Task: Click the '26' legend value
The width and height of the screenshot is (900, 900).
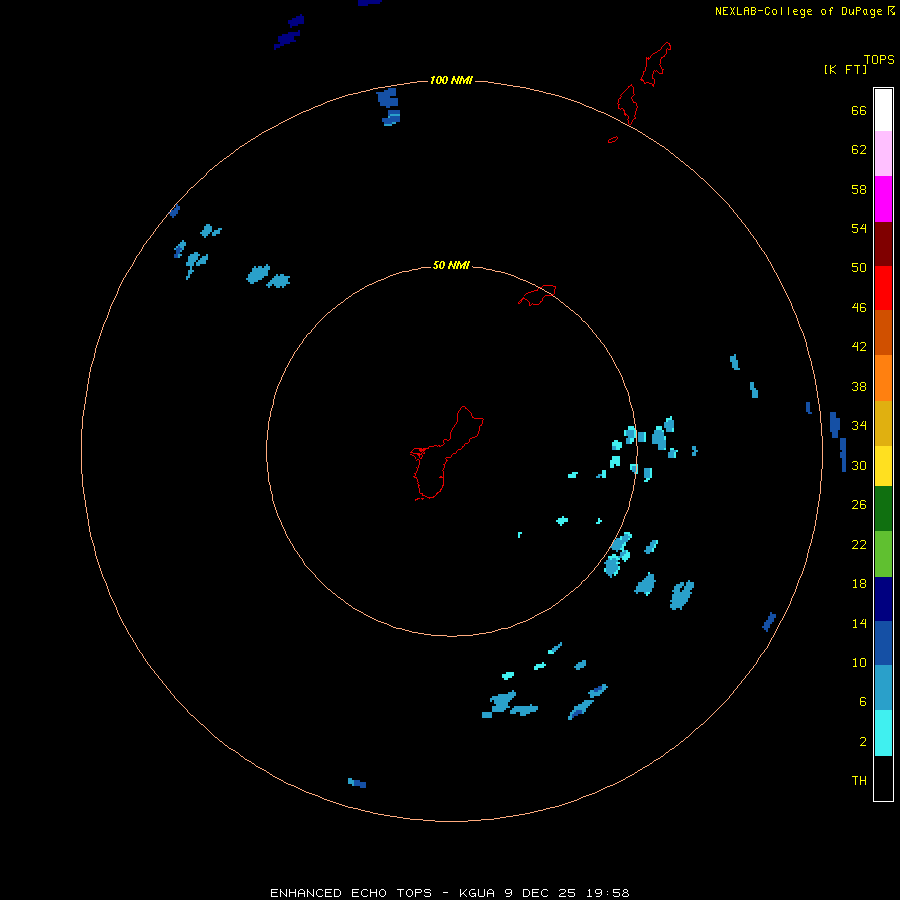Action: coord(859,505)
